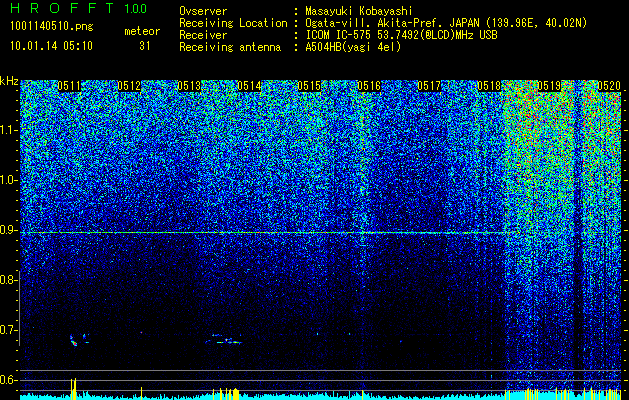Click the observer name Masayuki Kobayashi
This screenshot has height=400, width=629.
point(359,11)
